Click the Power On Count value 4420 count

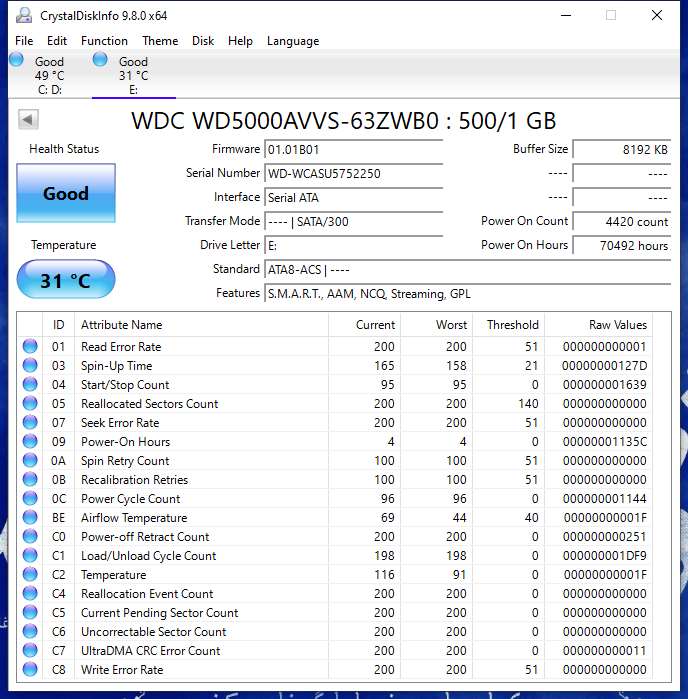coord(622,222)
